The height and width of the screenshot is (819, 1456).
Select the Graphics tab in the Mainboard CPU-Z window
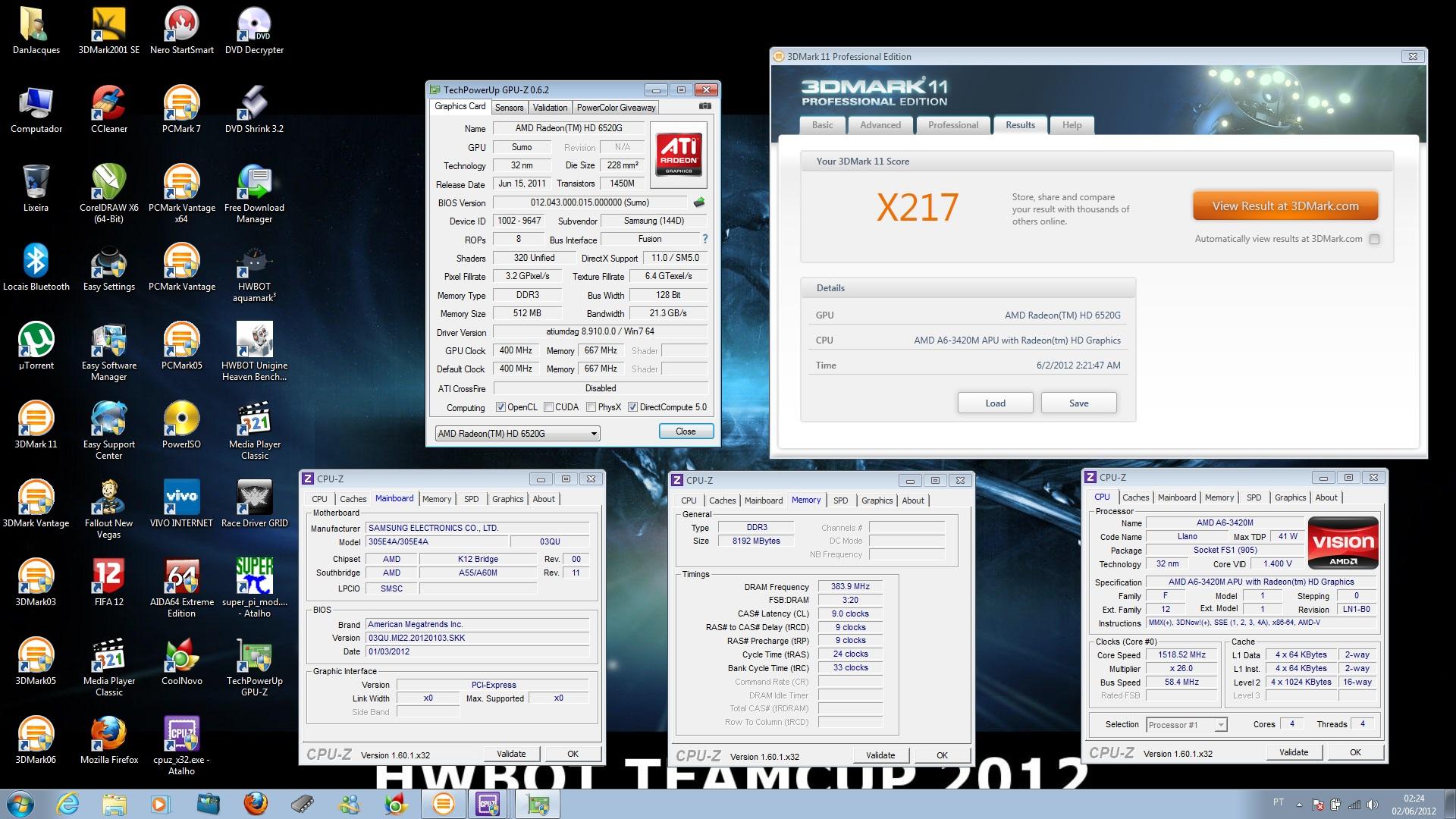pyautogui.click(x=507, y=499)
